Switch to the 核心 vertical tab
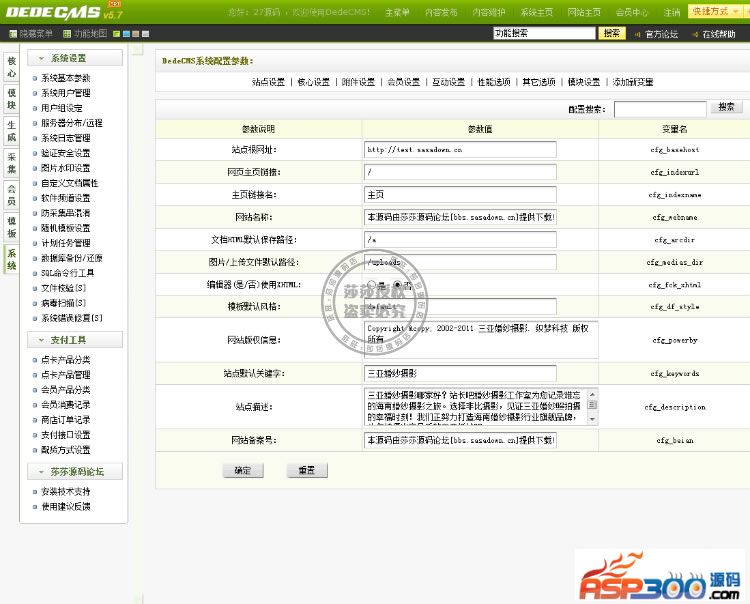This screenshot has width=750, height=604. point(11,67)
